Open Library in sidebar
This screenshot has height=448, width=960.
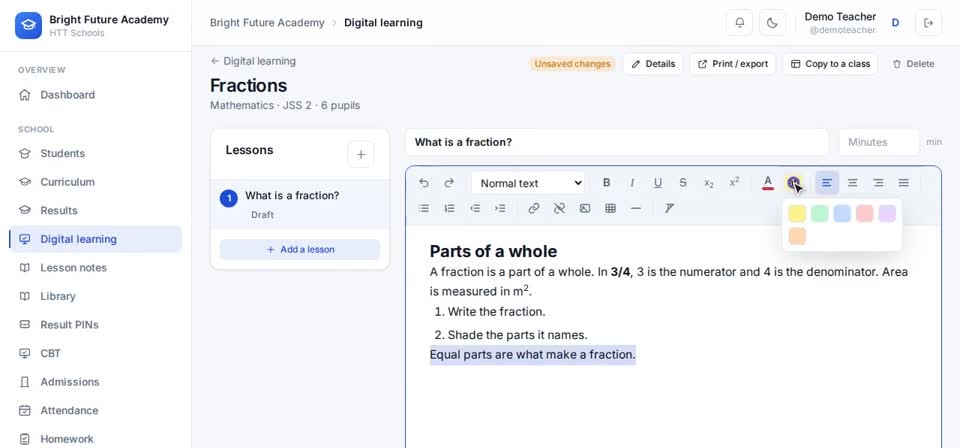click(96, 296)
